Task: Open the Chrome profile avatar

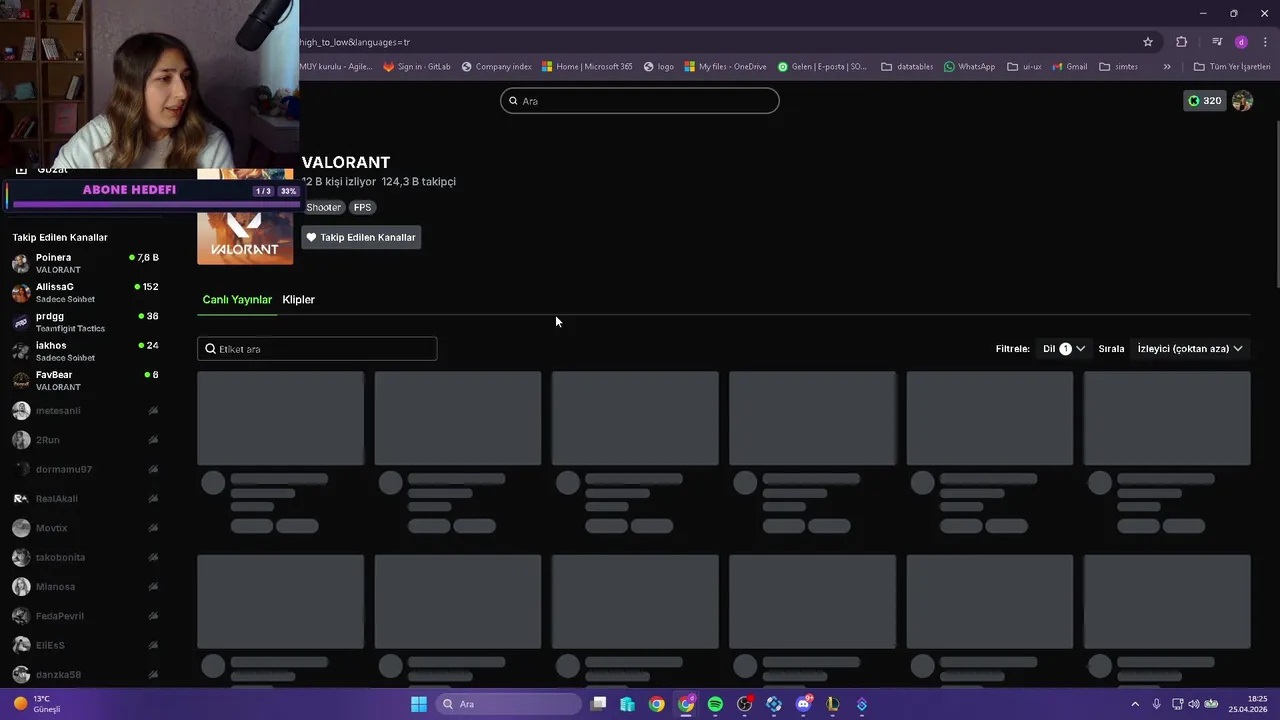Action: (1241, 42)
